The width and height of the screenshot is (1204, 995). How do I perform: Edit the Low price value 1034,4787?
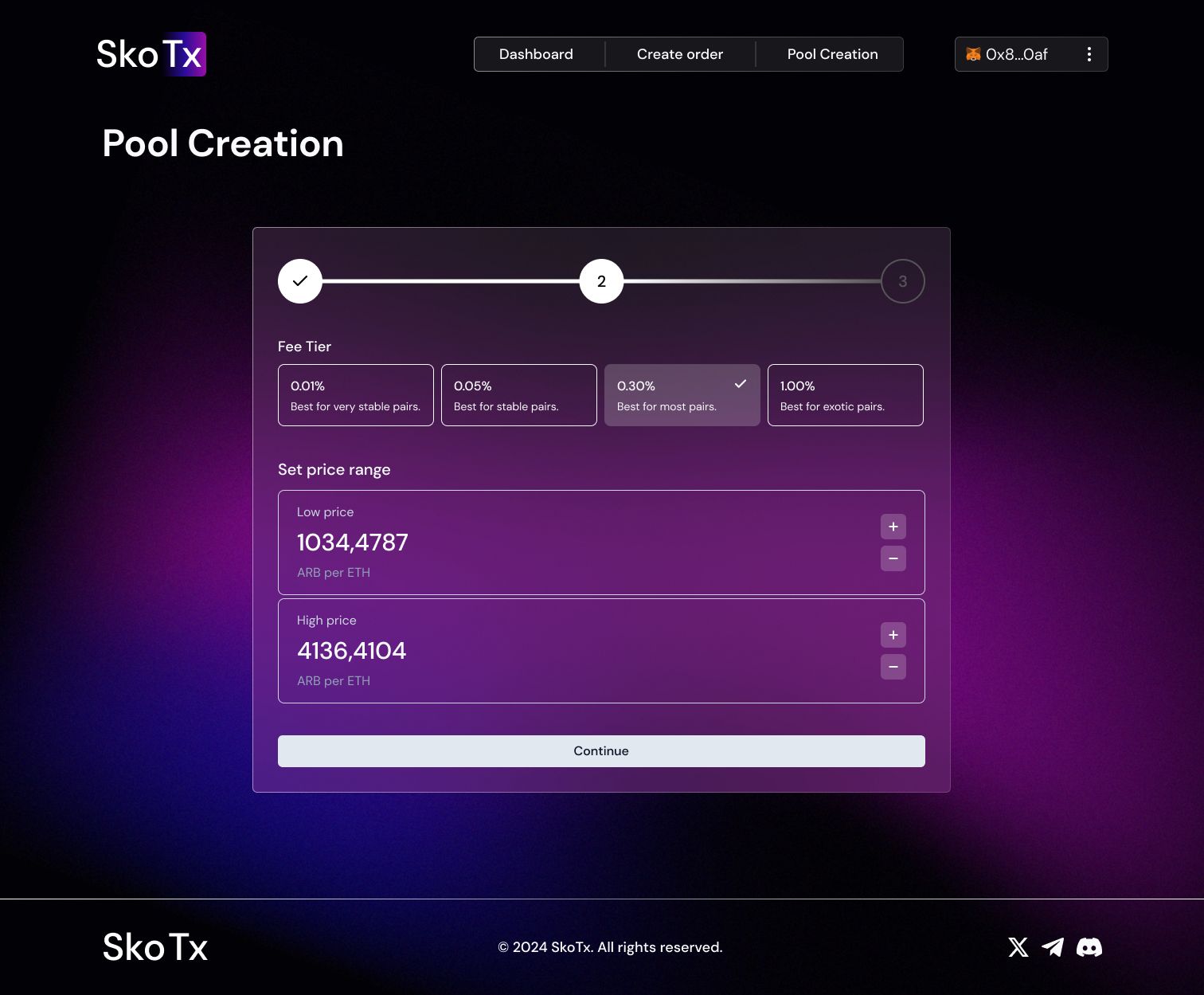coord(353,543)
